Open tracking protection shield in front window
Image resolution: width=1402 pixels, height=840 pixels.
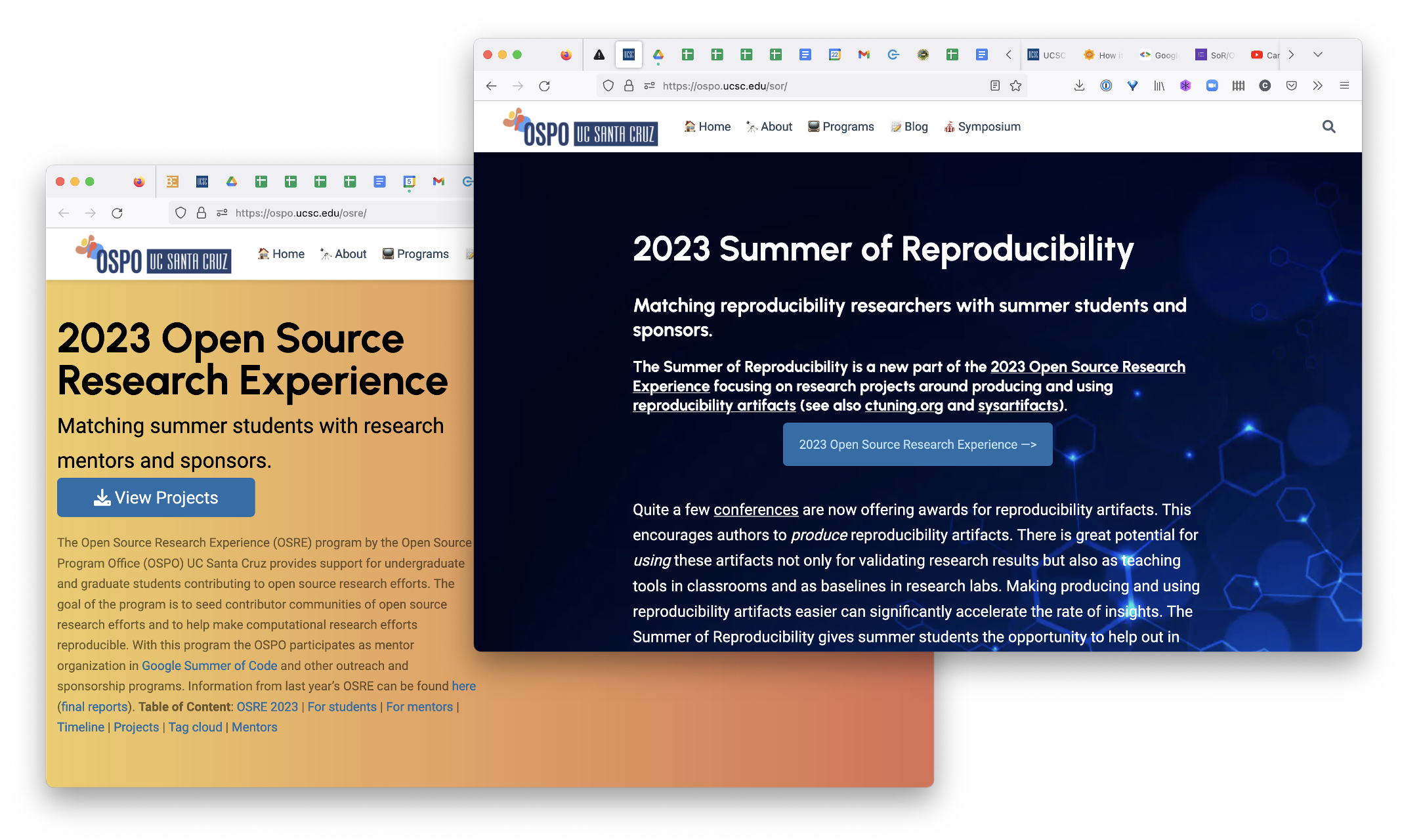[x=608, y=86]
